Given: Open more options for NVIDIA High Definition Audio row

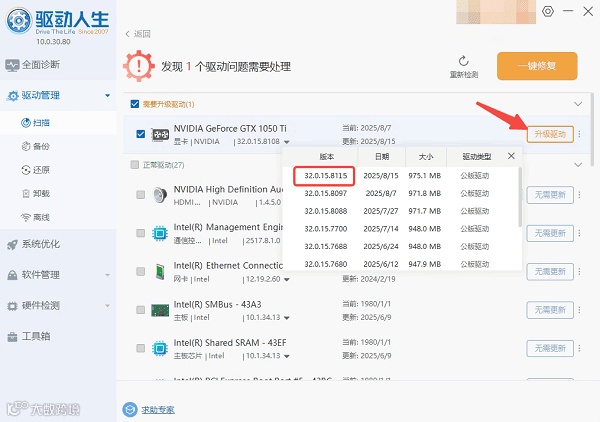Looking at the screenshot, I should (x=579, y=195).
